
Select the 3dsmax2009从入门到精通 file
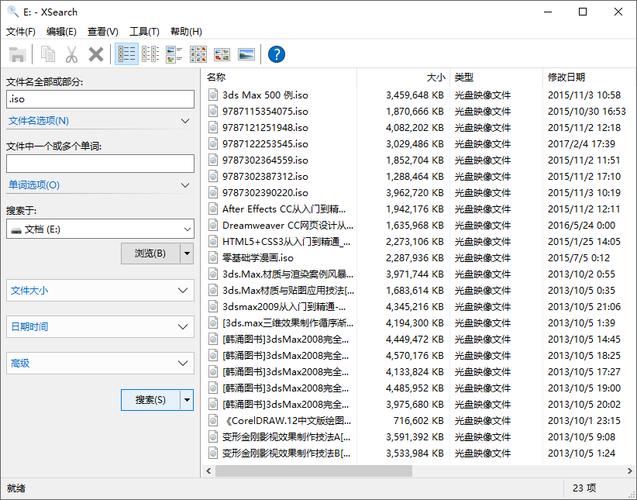click(284, 306)
